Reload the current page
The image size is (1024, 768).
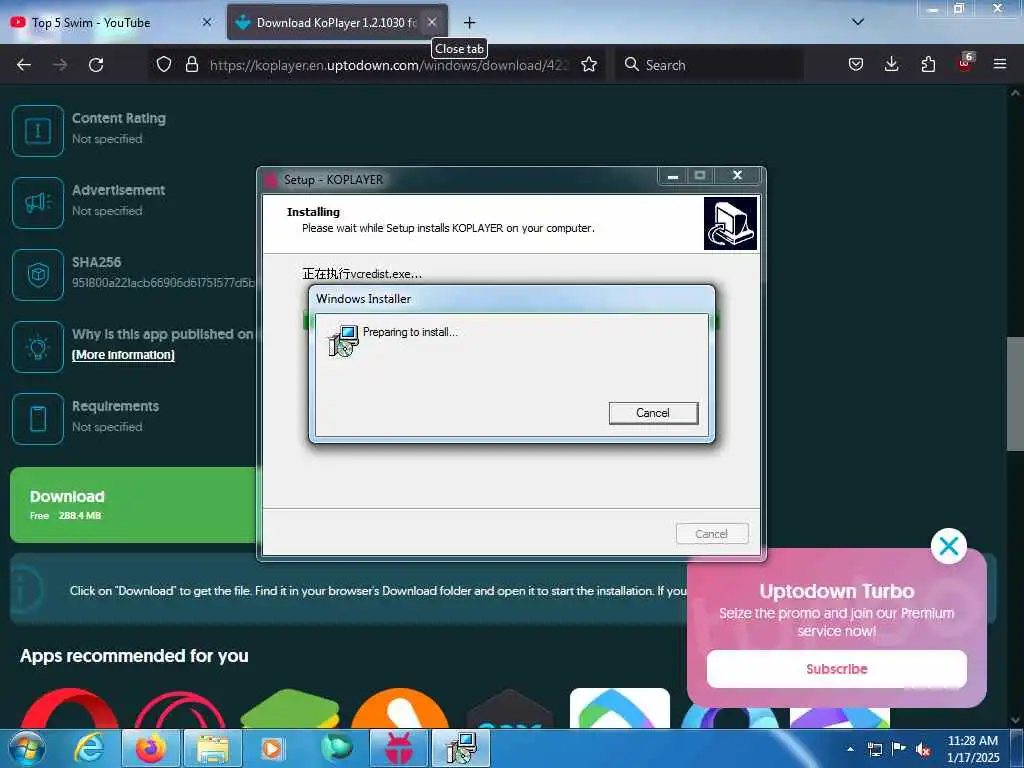(96, 65)
